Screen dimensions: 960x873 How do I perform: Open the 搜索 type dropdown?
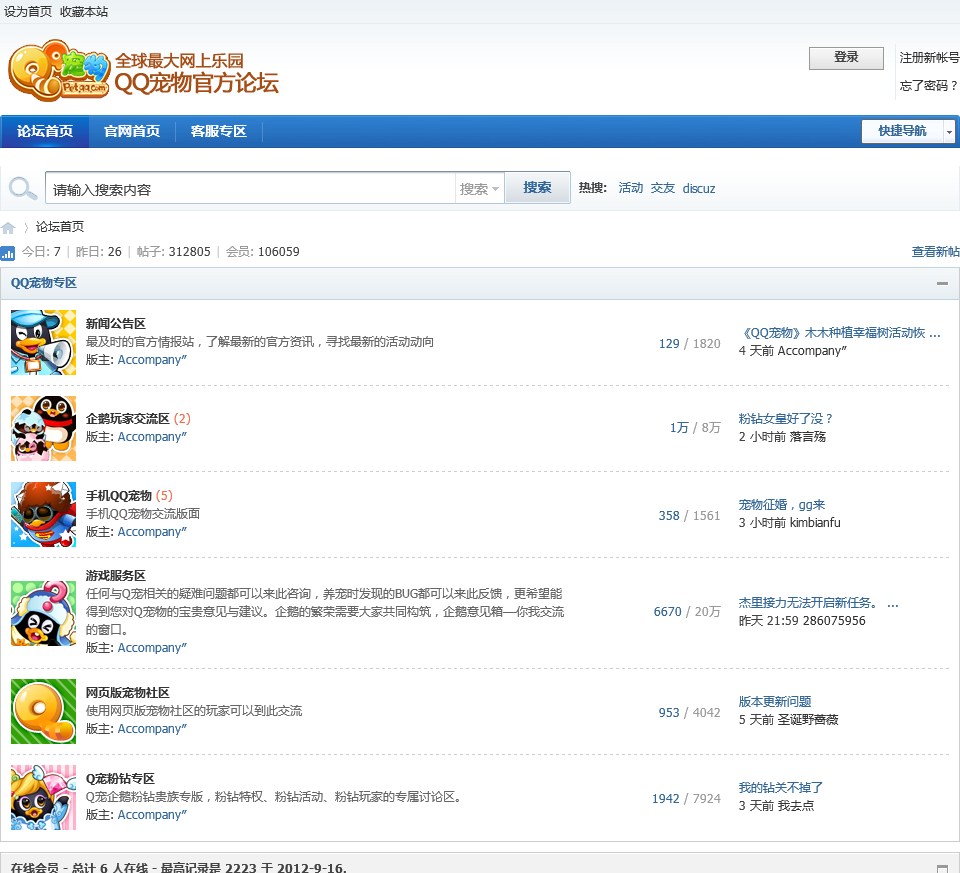click(479, 189)
